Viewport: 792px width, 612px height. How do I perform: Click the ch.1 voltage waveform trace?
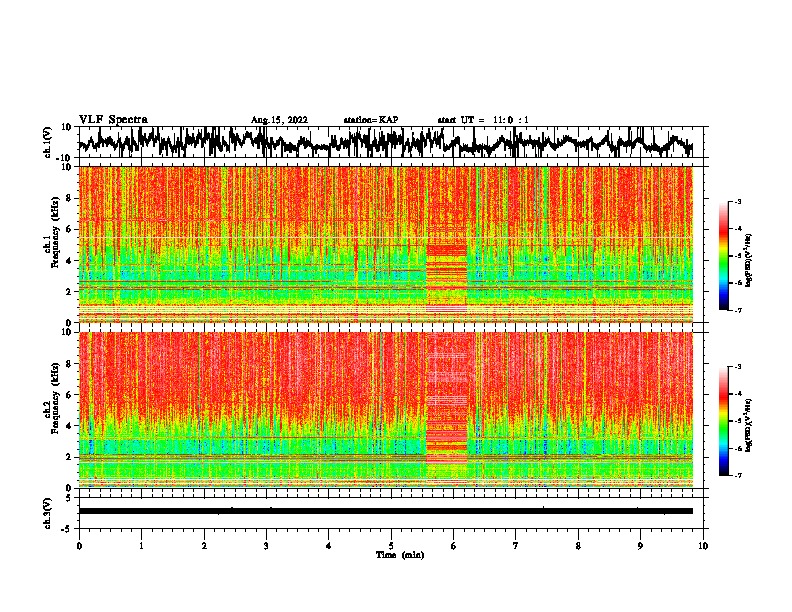tap(386, 142)
